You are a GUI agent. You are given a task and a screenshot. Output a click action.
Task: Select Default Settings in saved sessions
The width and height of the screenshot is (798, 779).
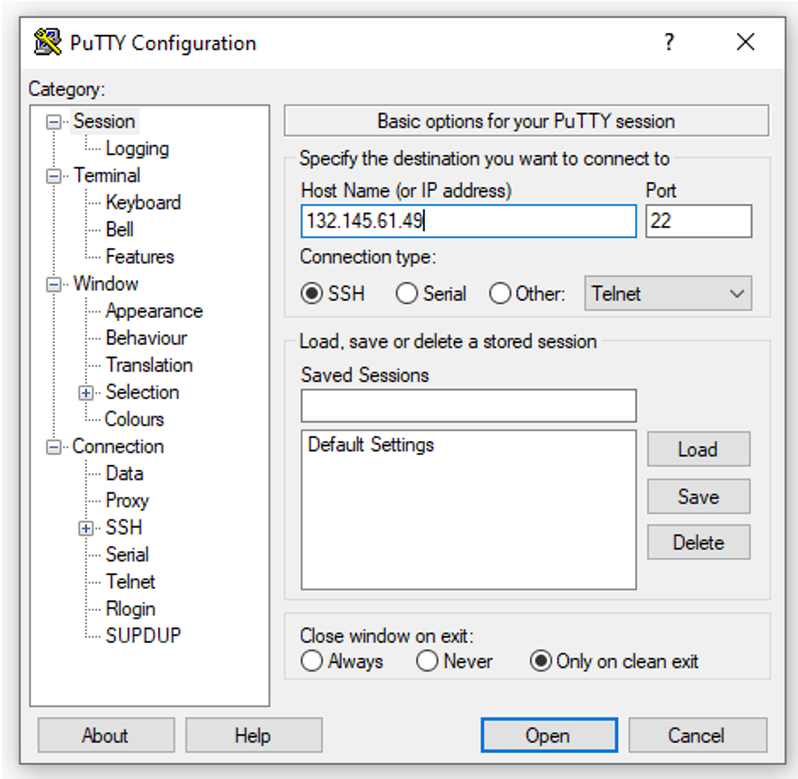371,445
